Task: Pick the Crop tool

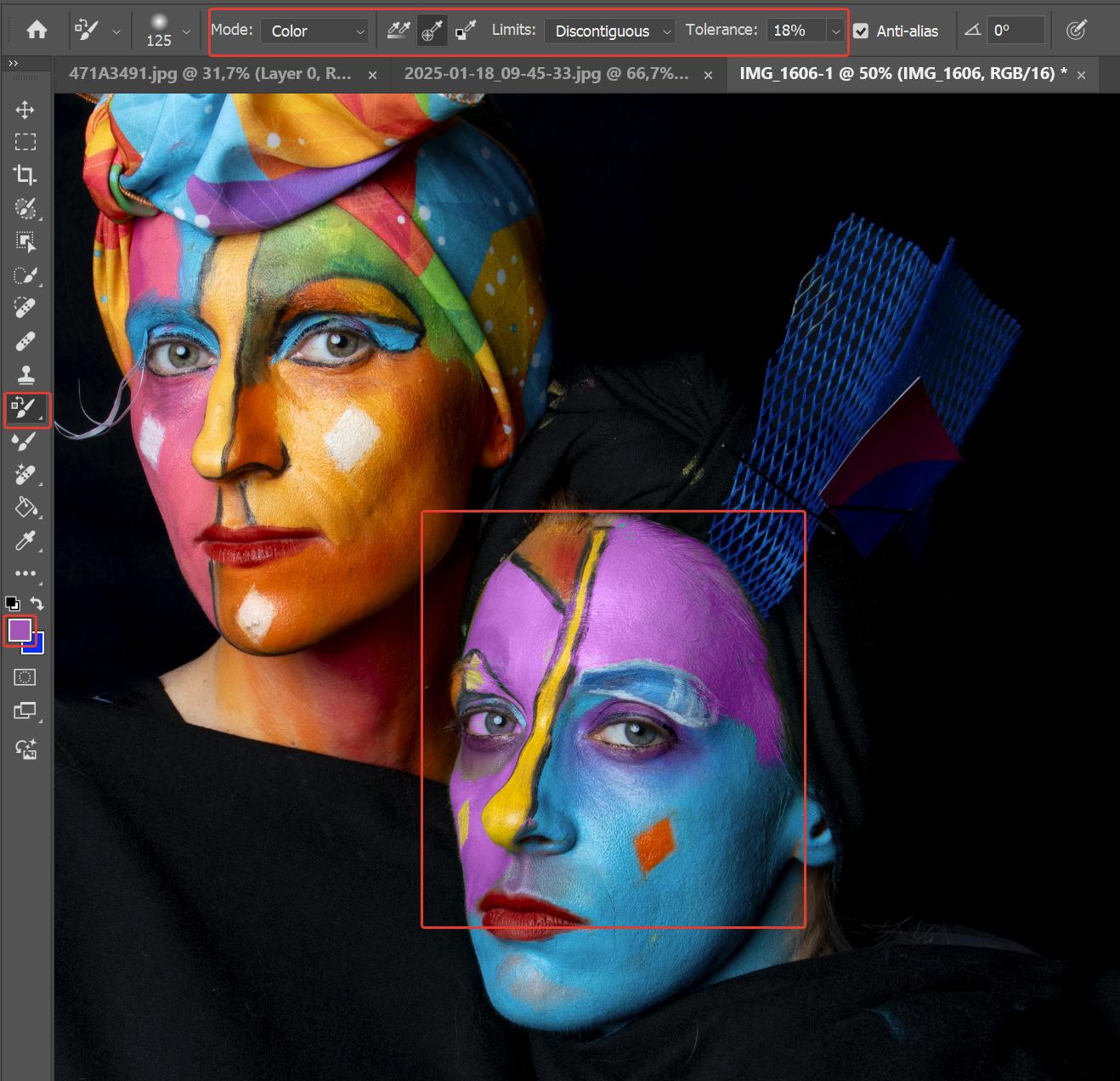Action: [x=25, y=175]
